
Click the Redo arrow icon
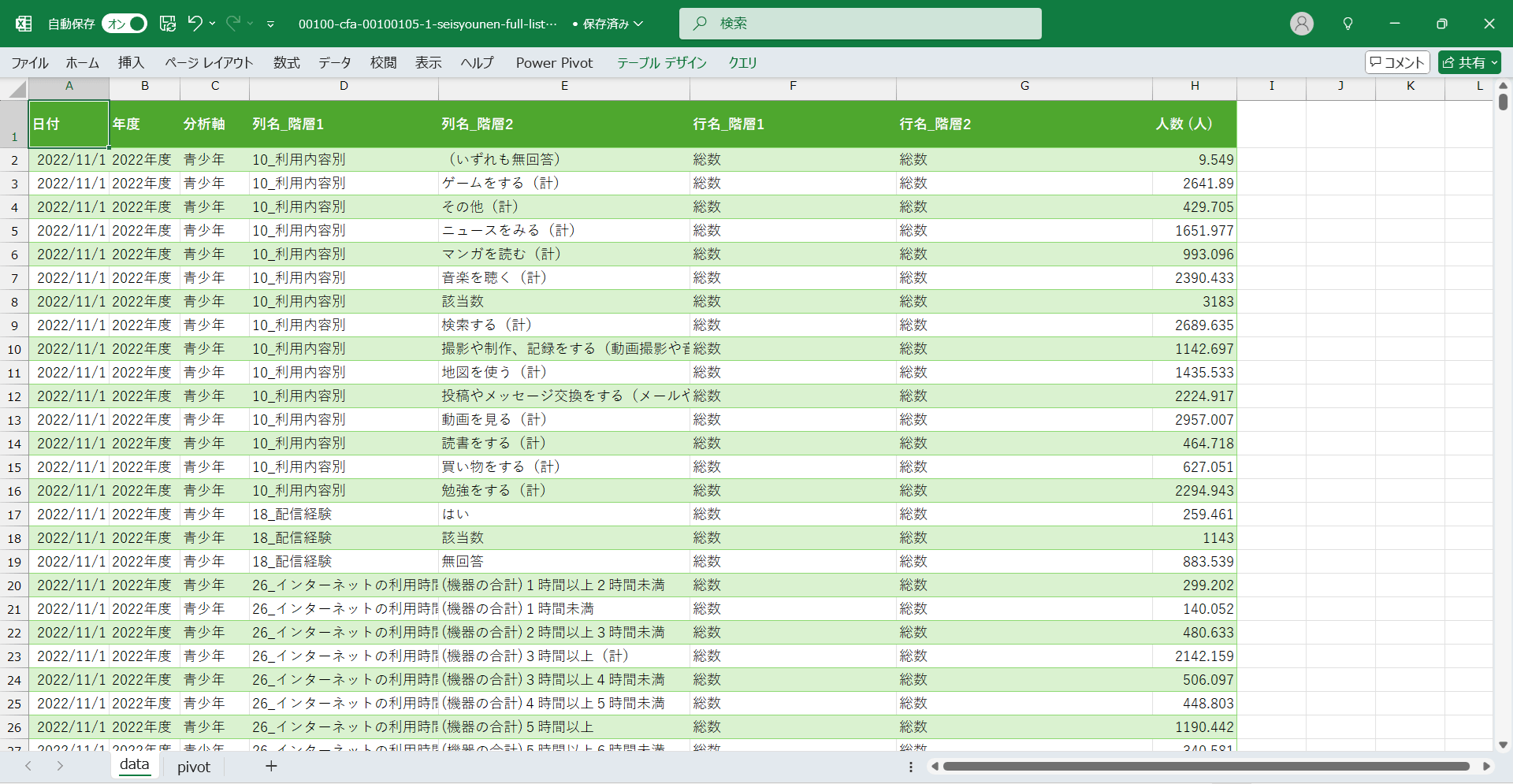[233, 24]
